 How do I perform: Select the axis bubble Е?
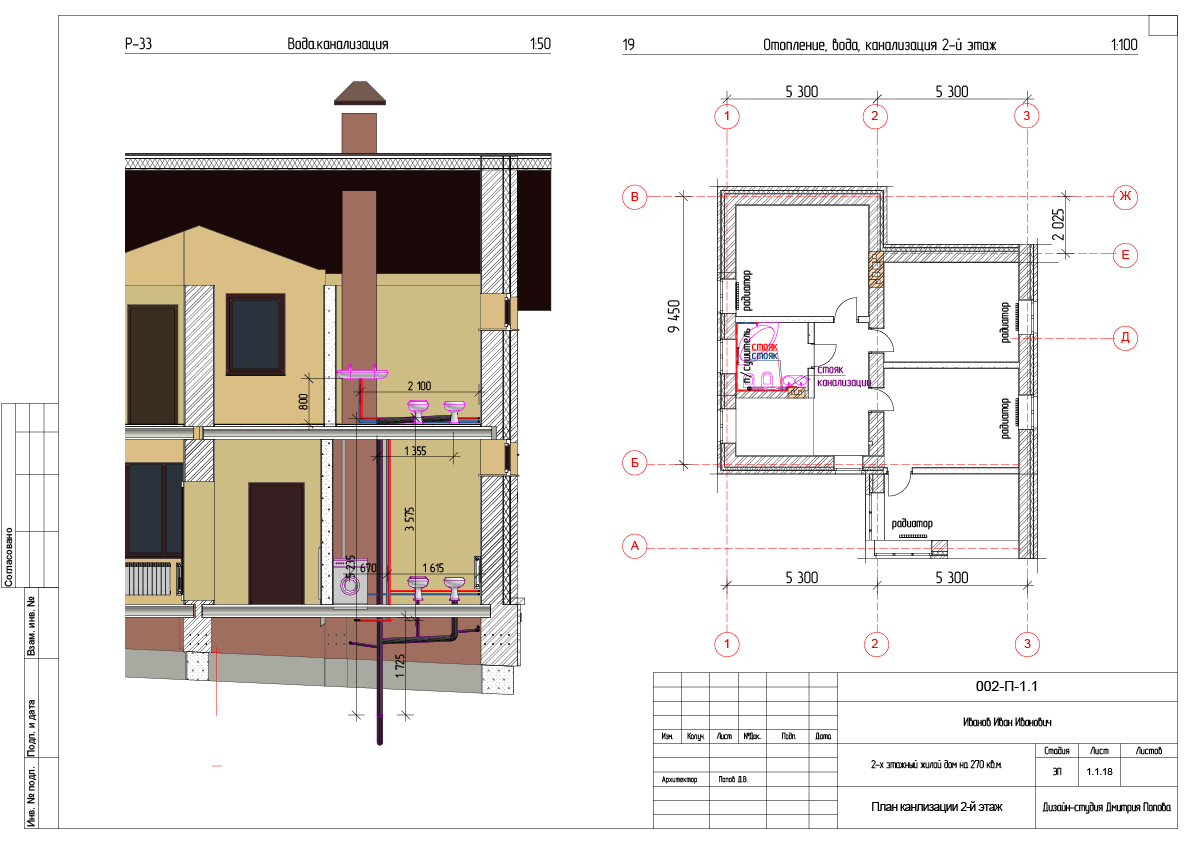click(1125, 255)
